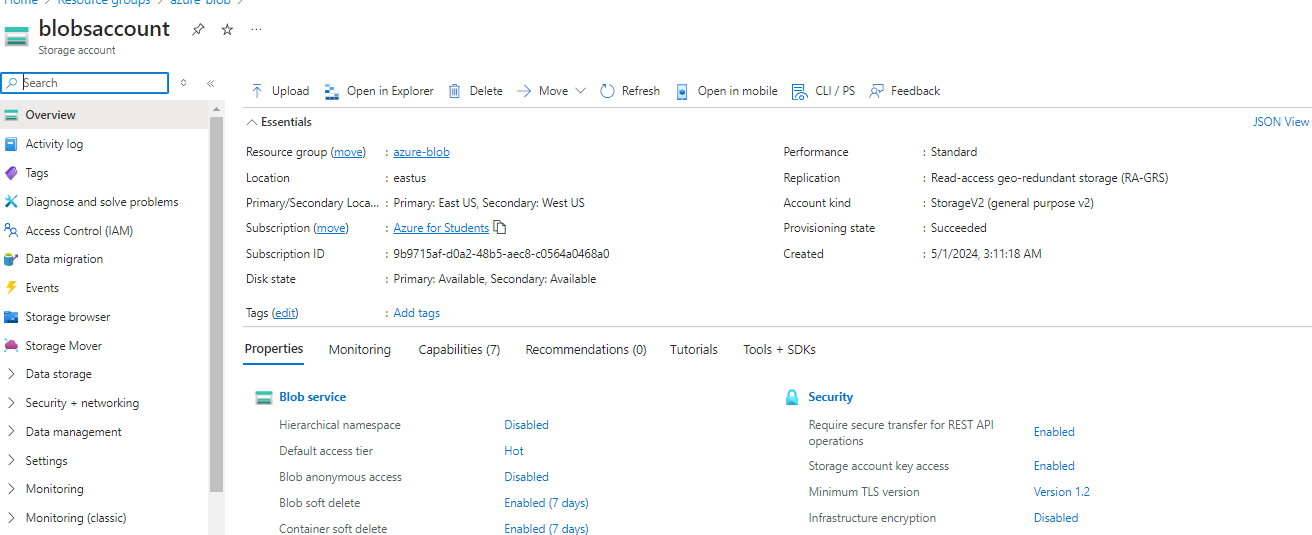The image size is (1312, 535).
Task: Expand the Security + networking section
Action: 11,403
